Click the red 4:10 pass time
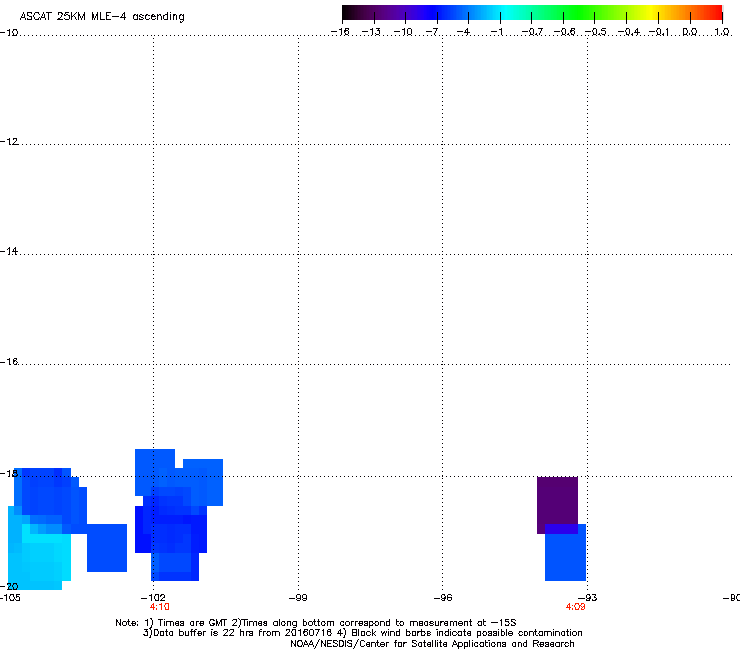 pos(160,607)
